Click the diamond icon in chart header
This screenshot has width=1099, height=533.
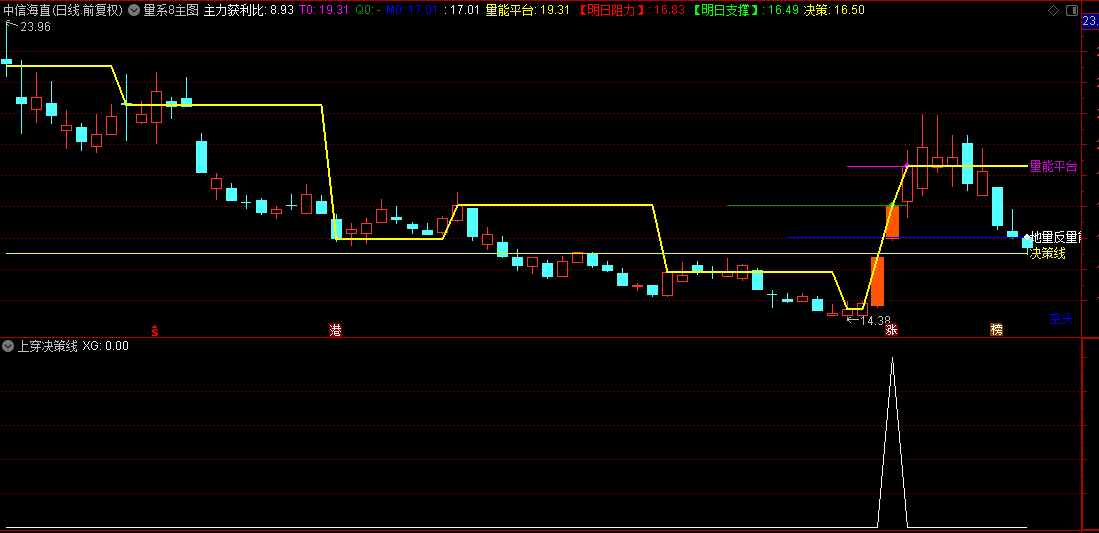pyautogui.click(x=1053, y=11)
